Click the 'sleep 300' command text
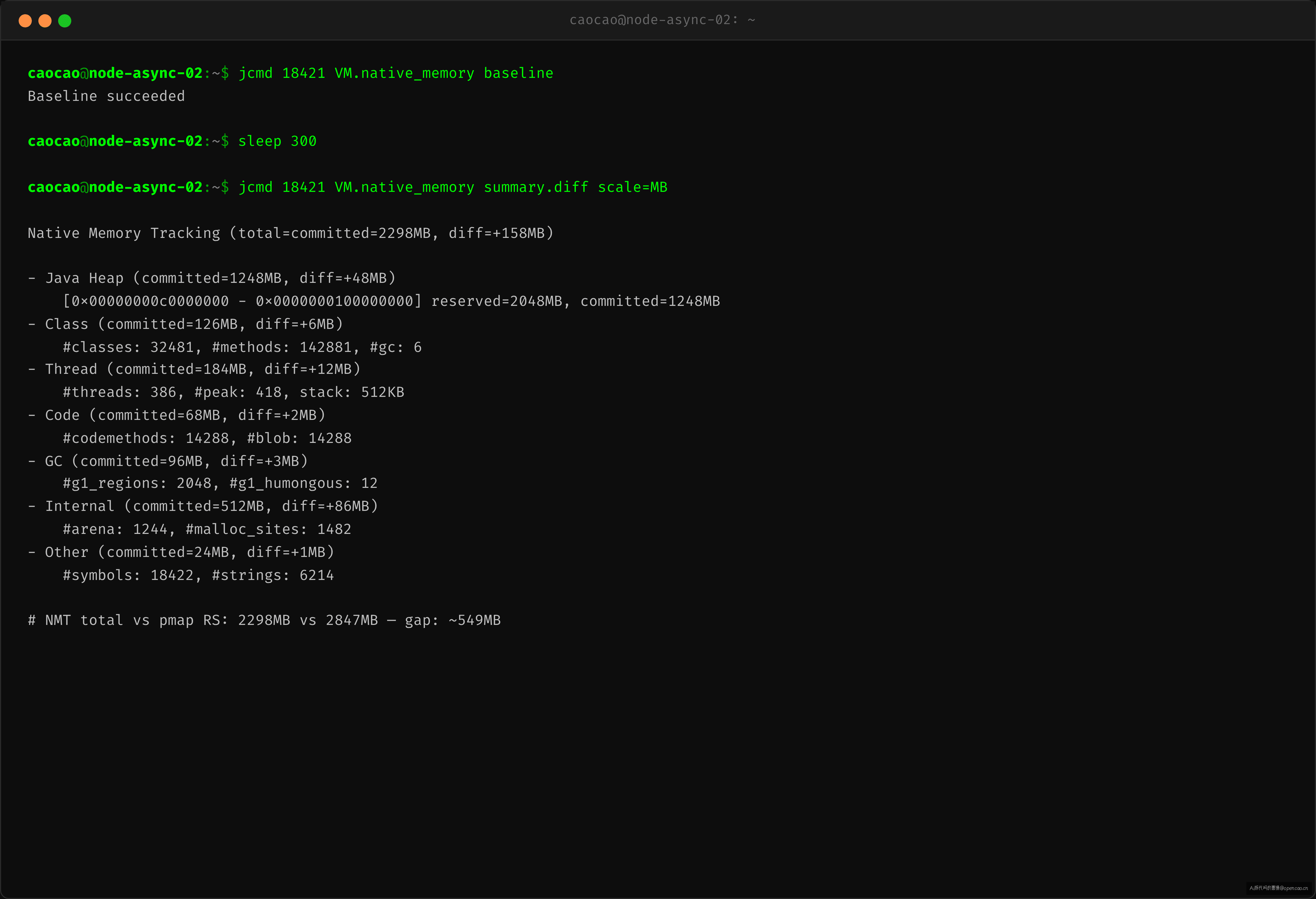Image resolution: width=1316 pixels, height=899 pixels. 277,141
